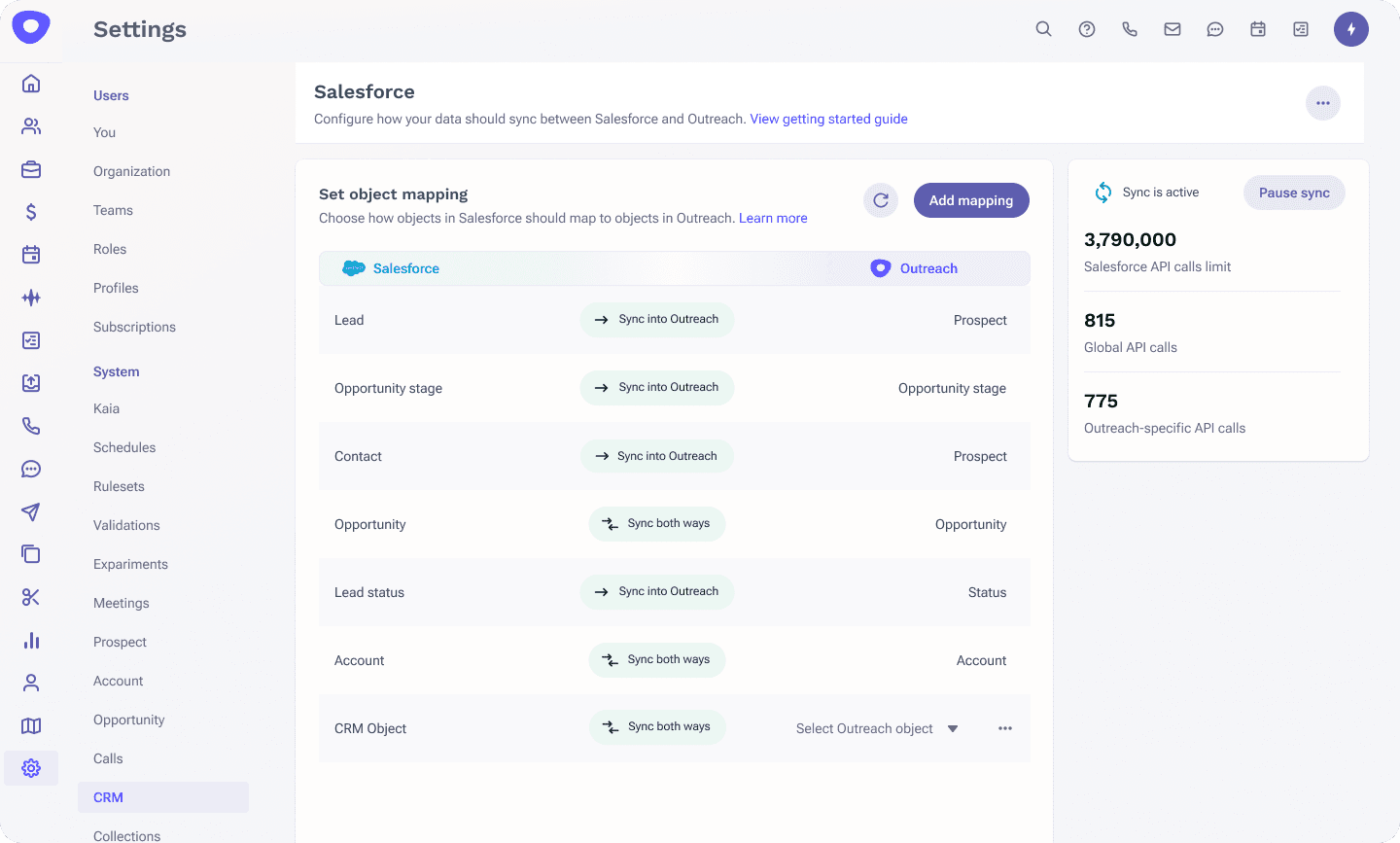Image resolution: width=1400 pixels, height=843 pixels.
Task: Click the dollar sign sidebar icon
Action: click(x=31, y=212)
